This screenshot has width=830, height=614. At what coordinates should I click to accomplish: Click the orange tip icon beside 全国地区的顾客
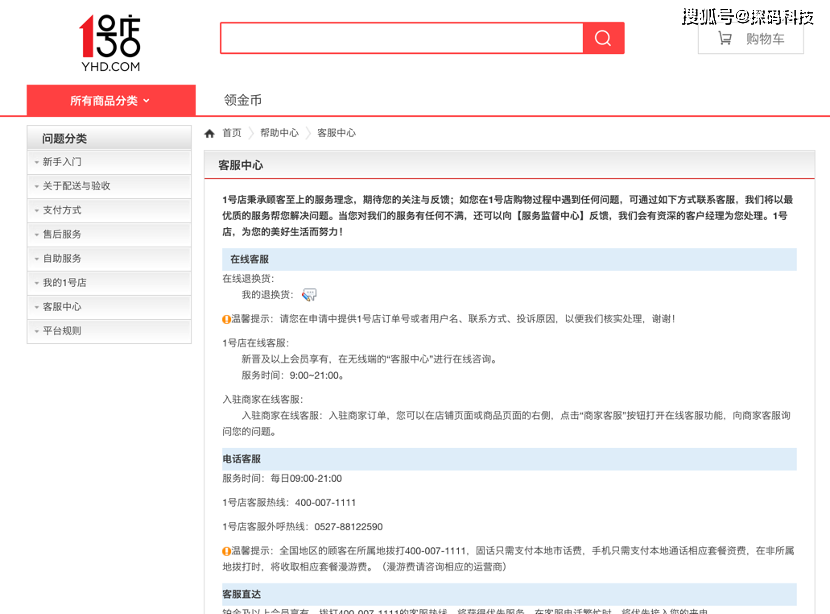[x=226, y=551]
